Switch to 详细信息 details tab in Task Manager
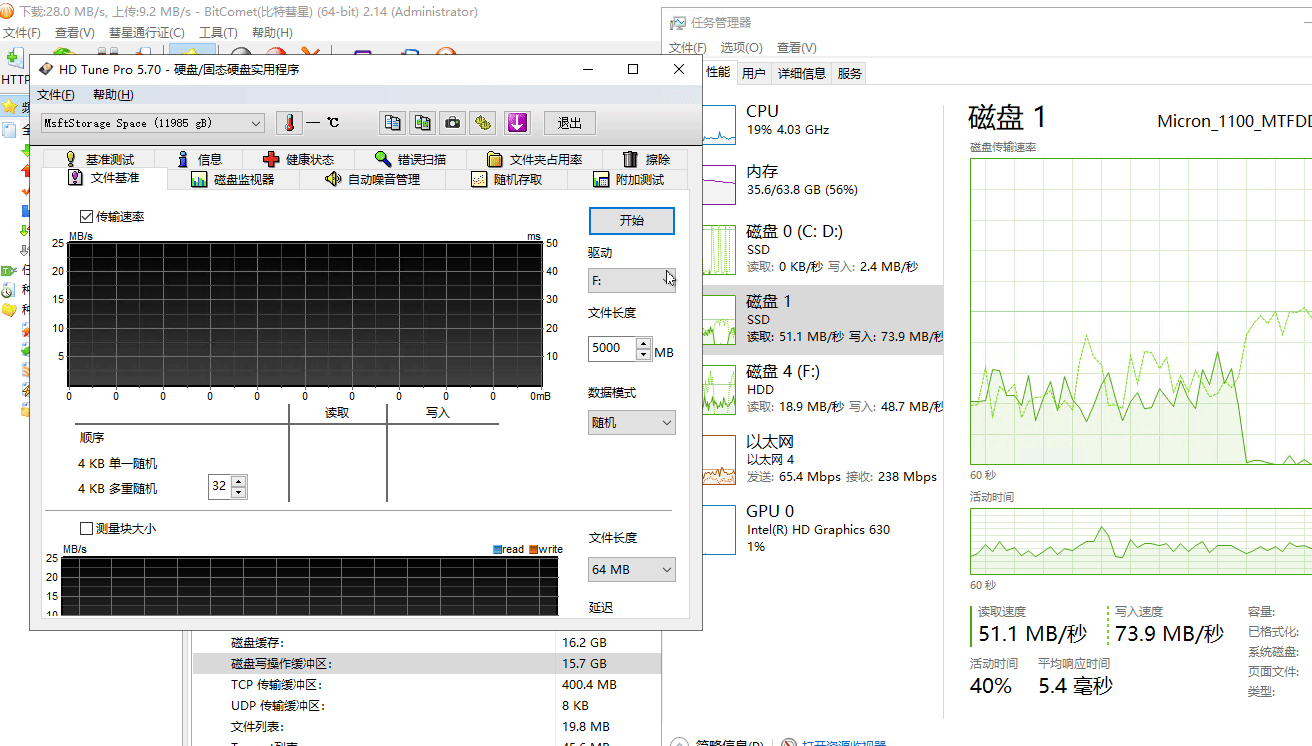This screenshot has height=746, width=1312. click(x=802, y=73)
